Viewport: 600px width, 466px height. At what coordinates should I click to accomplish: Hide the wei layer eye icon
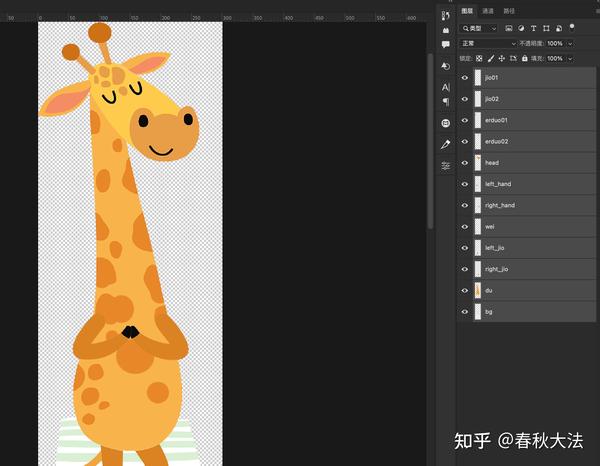pos(465,226)
